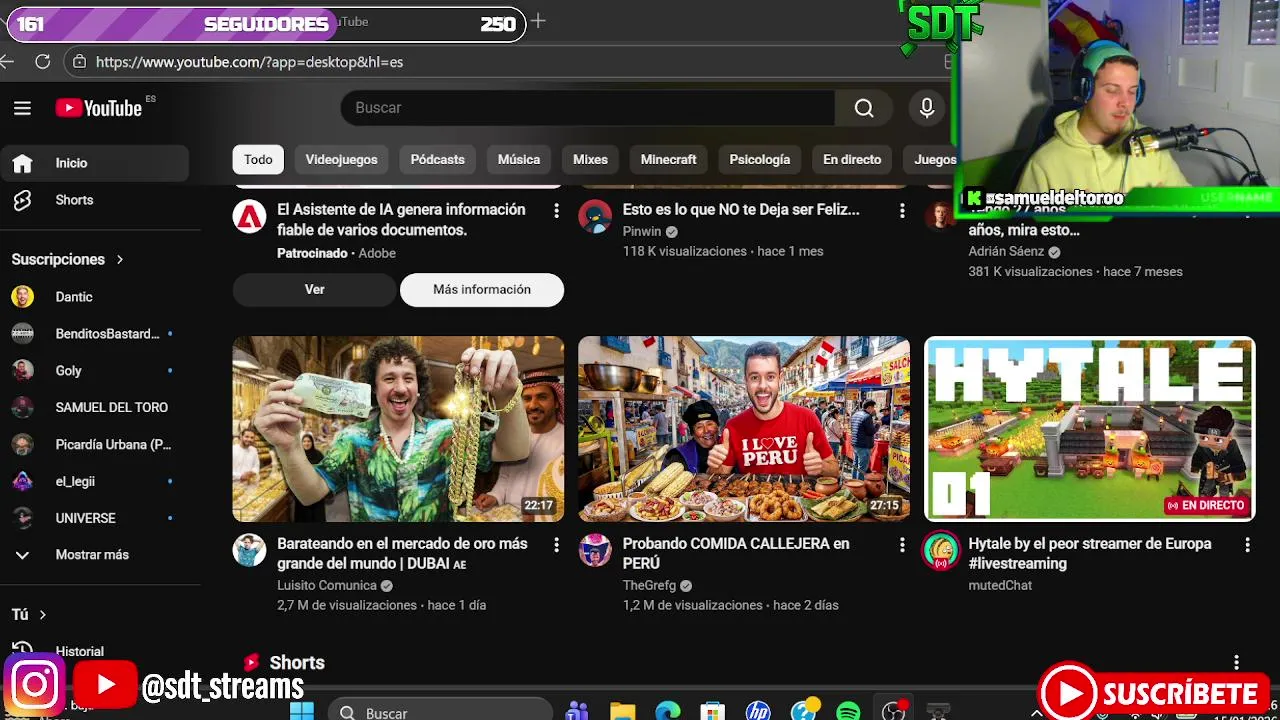Open Shorts in the sidebar
The width and height of the screenshot is (1280, 720).
95,200
